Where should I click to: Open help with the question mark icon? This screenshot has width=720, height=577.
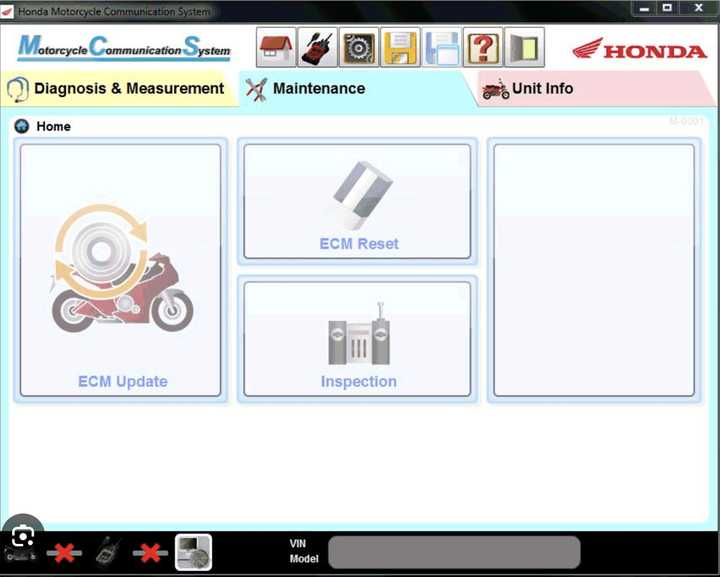tap(483, 47)
